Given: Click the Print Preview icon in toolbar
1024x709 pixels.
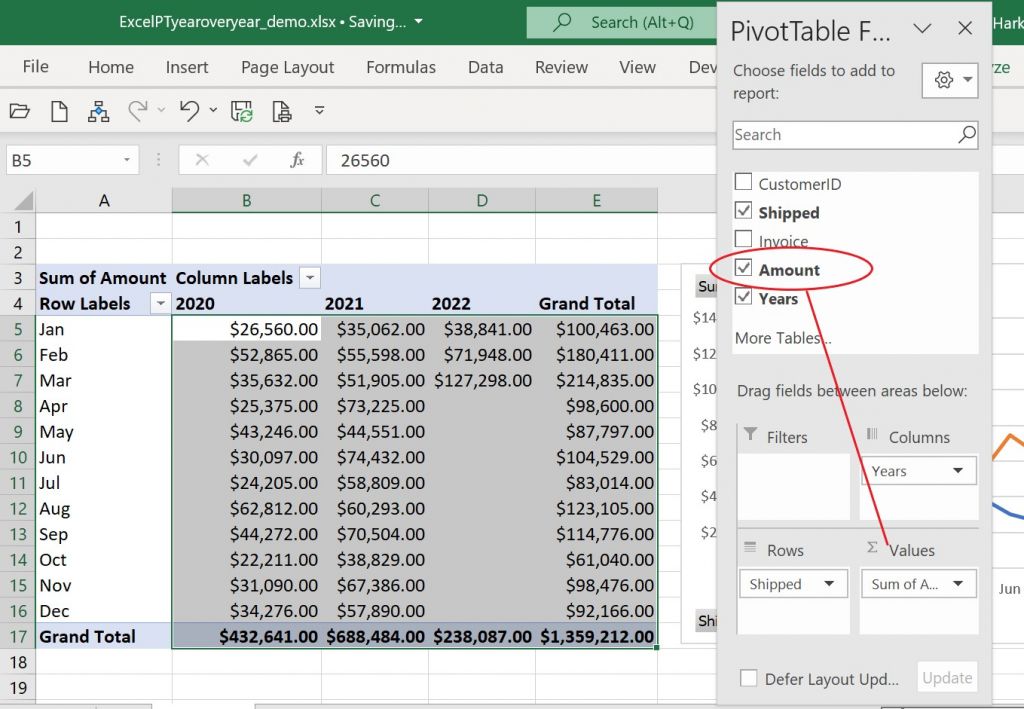Looking at the screenshot, I should [281, 111].
